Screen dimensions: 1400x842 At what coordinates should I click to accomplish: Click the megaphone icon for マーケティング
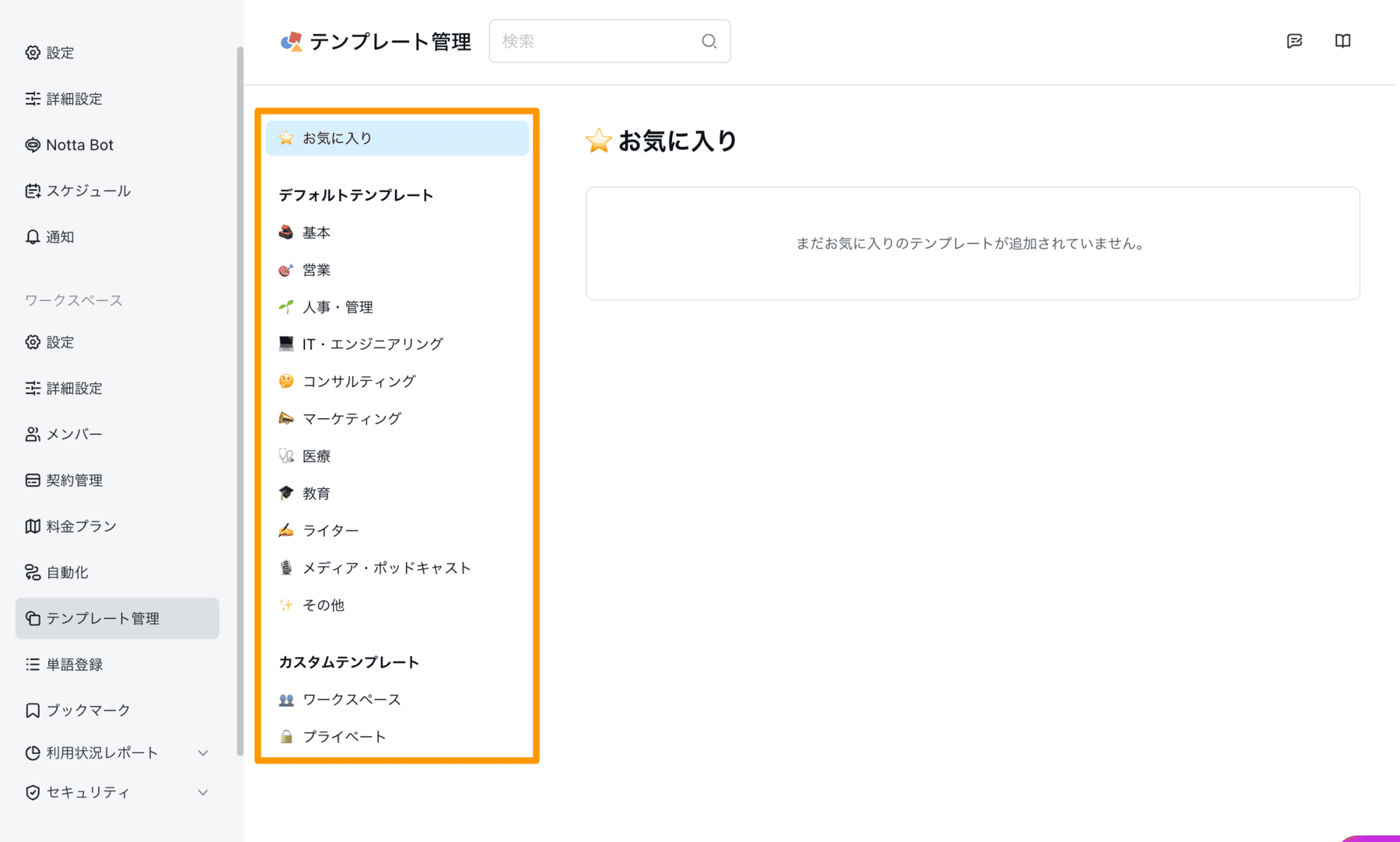click(286, 418)
